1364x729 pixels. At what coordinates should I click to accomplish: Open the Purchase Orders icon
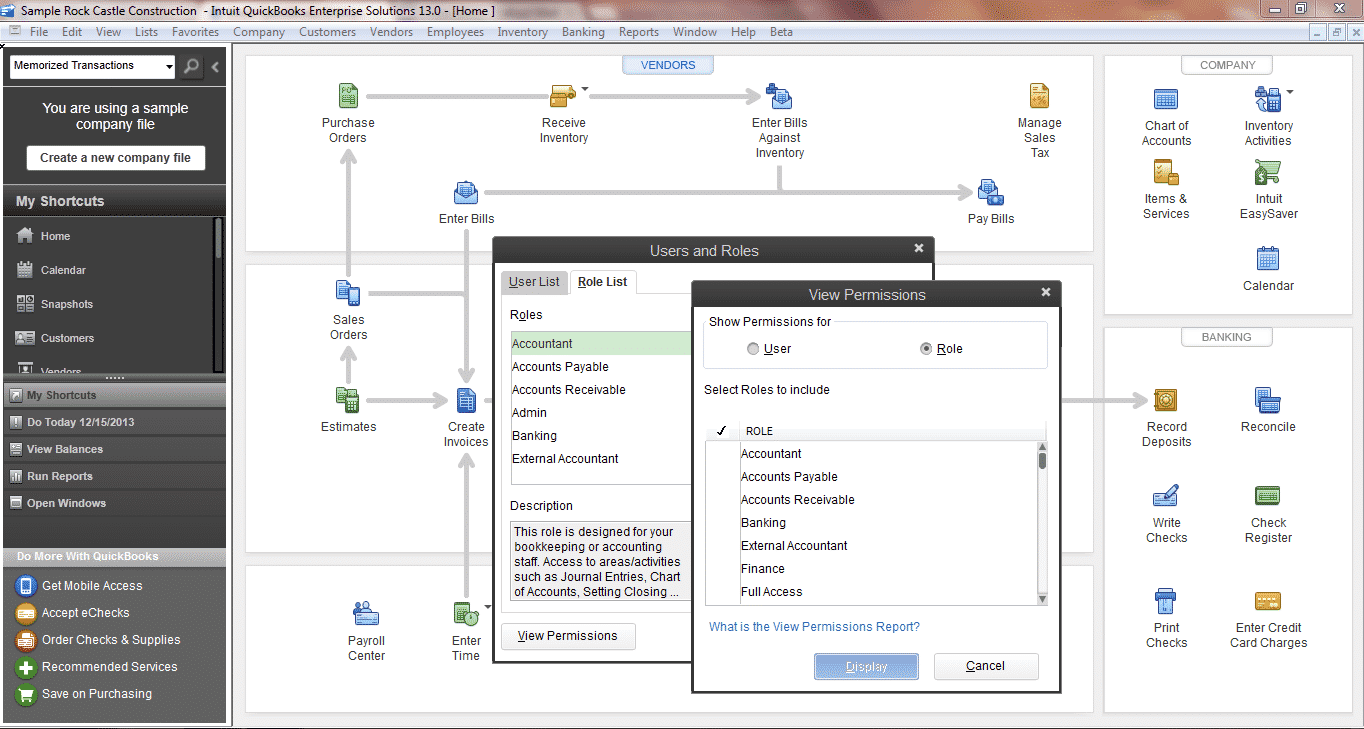[x=348, y=97]
